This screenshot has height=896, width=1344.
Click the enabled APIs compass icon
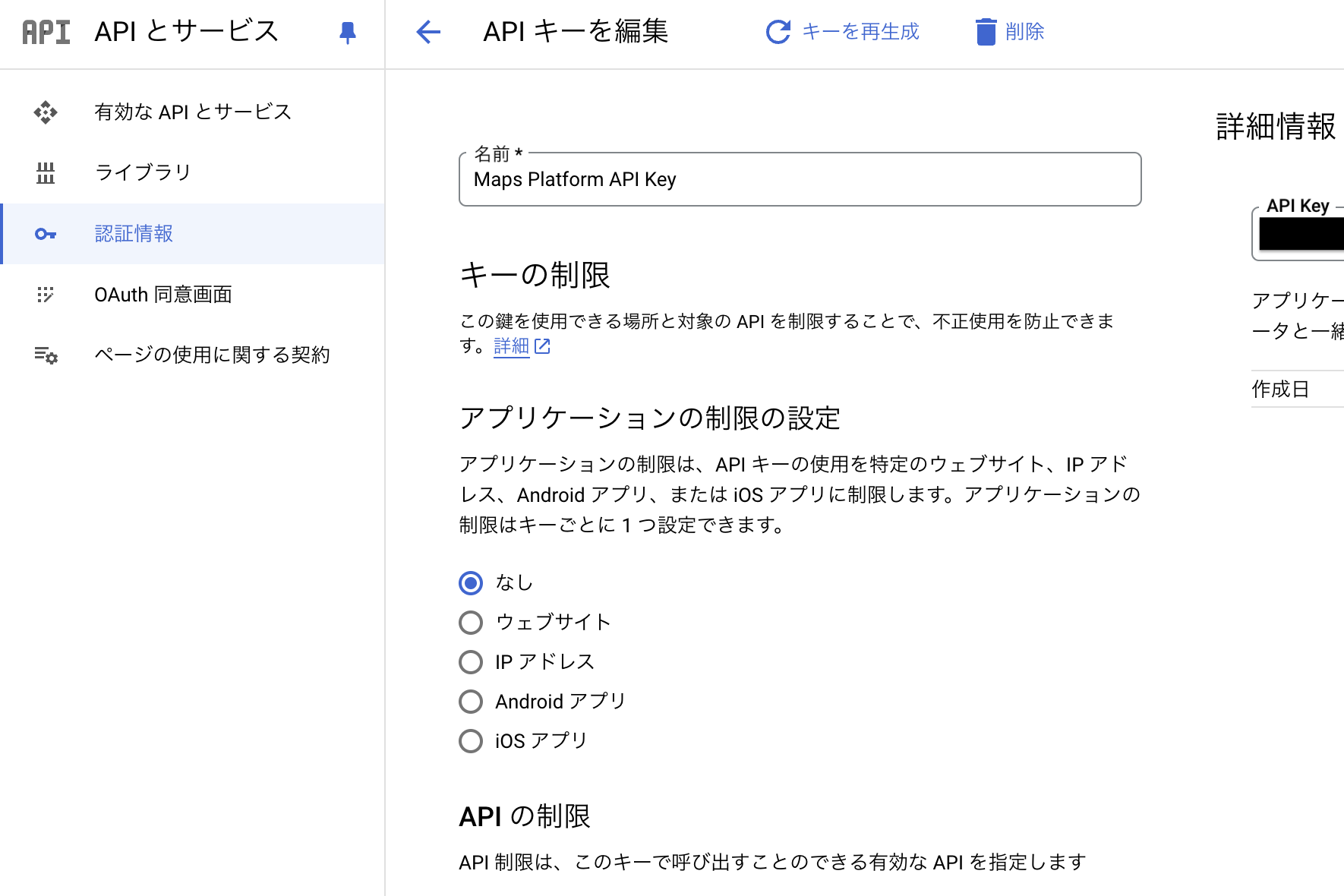coord(46,112)
